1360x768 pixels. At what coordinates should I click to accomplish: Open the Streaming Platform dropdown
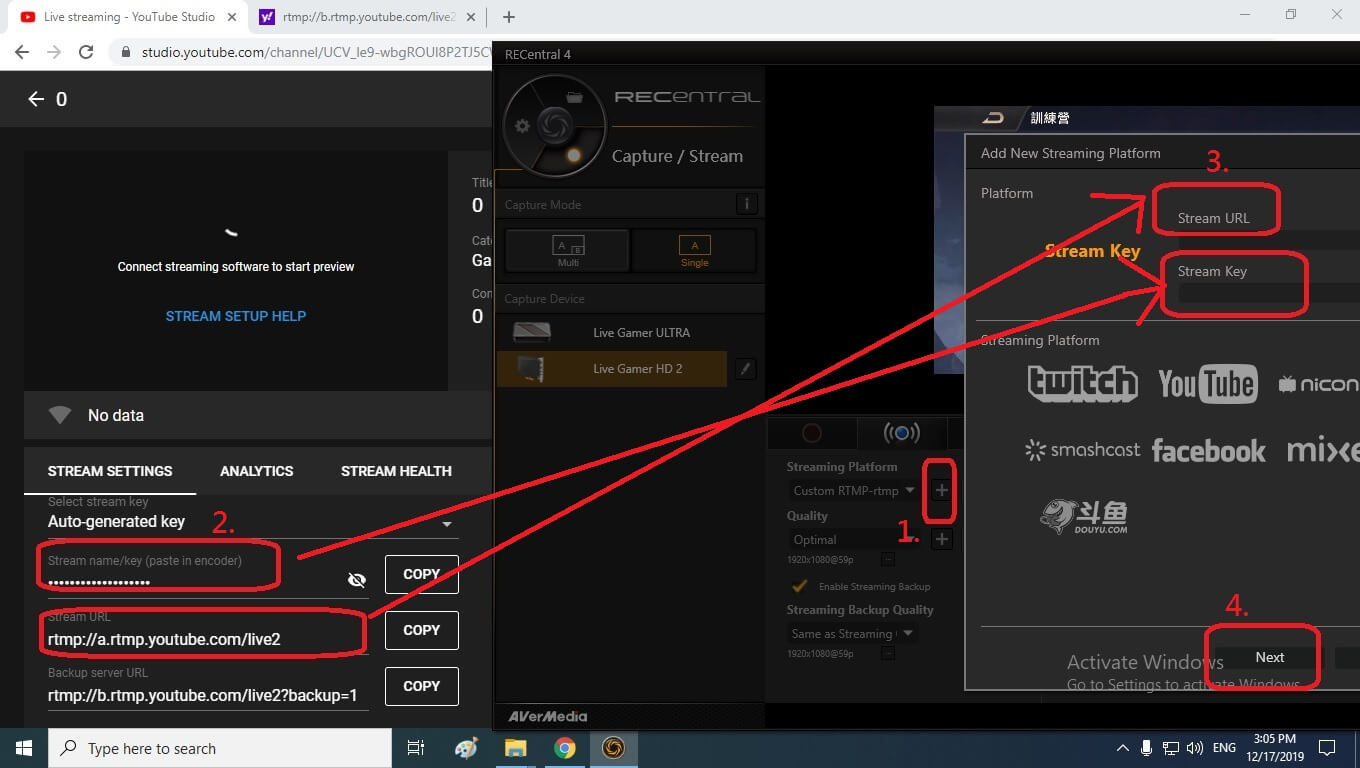click(x=853, y=491)
